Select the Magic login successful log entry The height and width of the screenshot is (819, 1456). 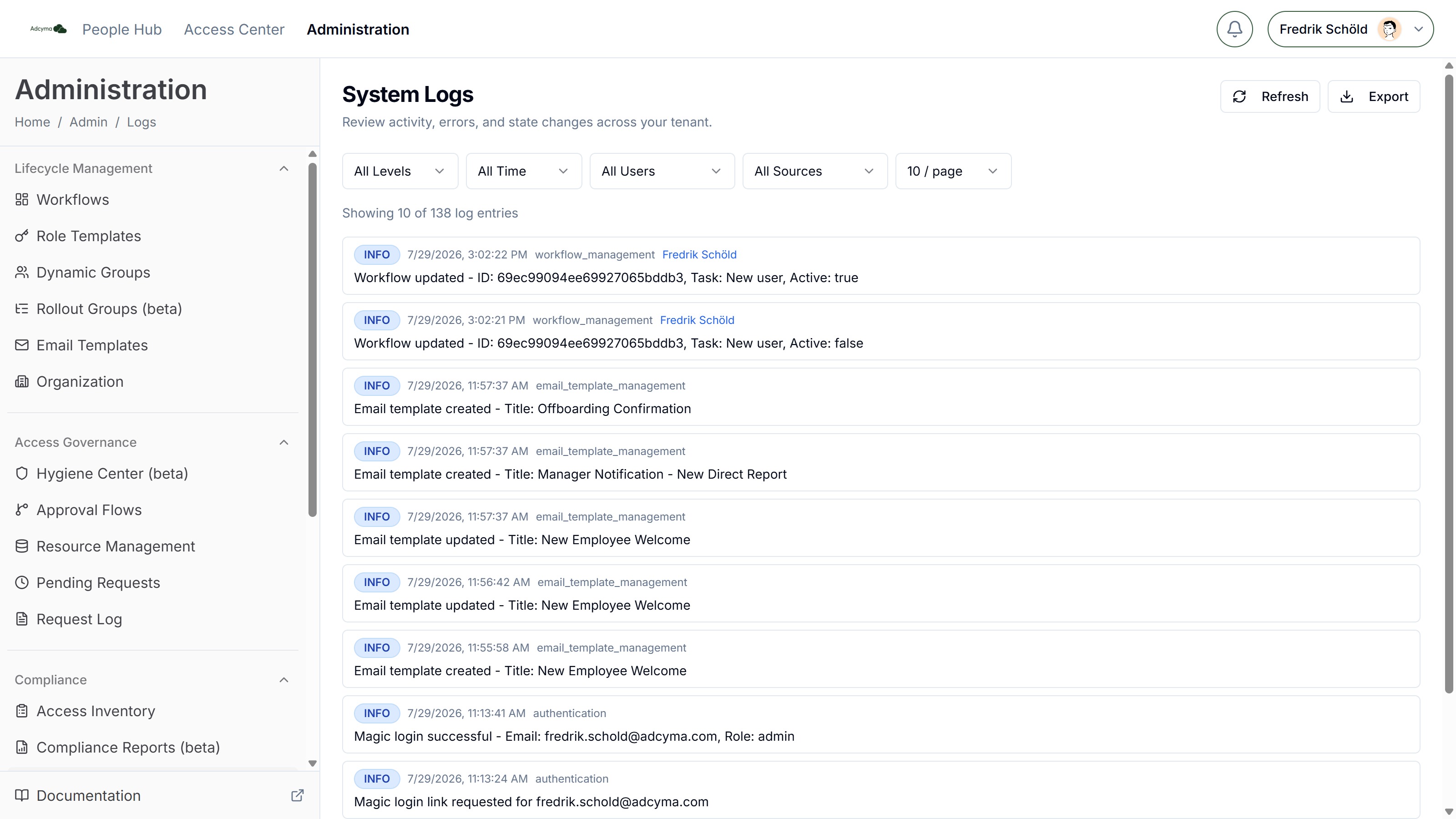[881, 725]
